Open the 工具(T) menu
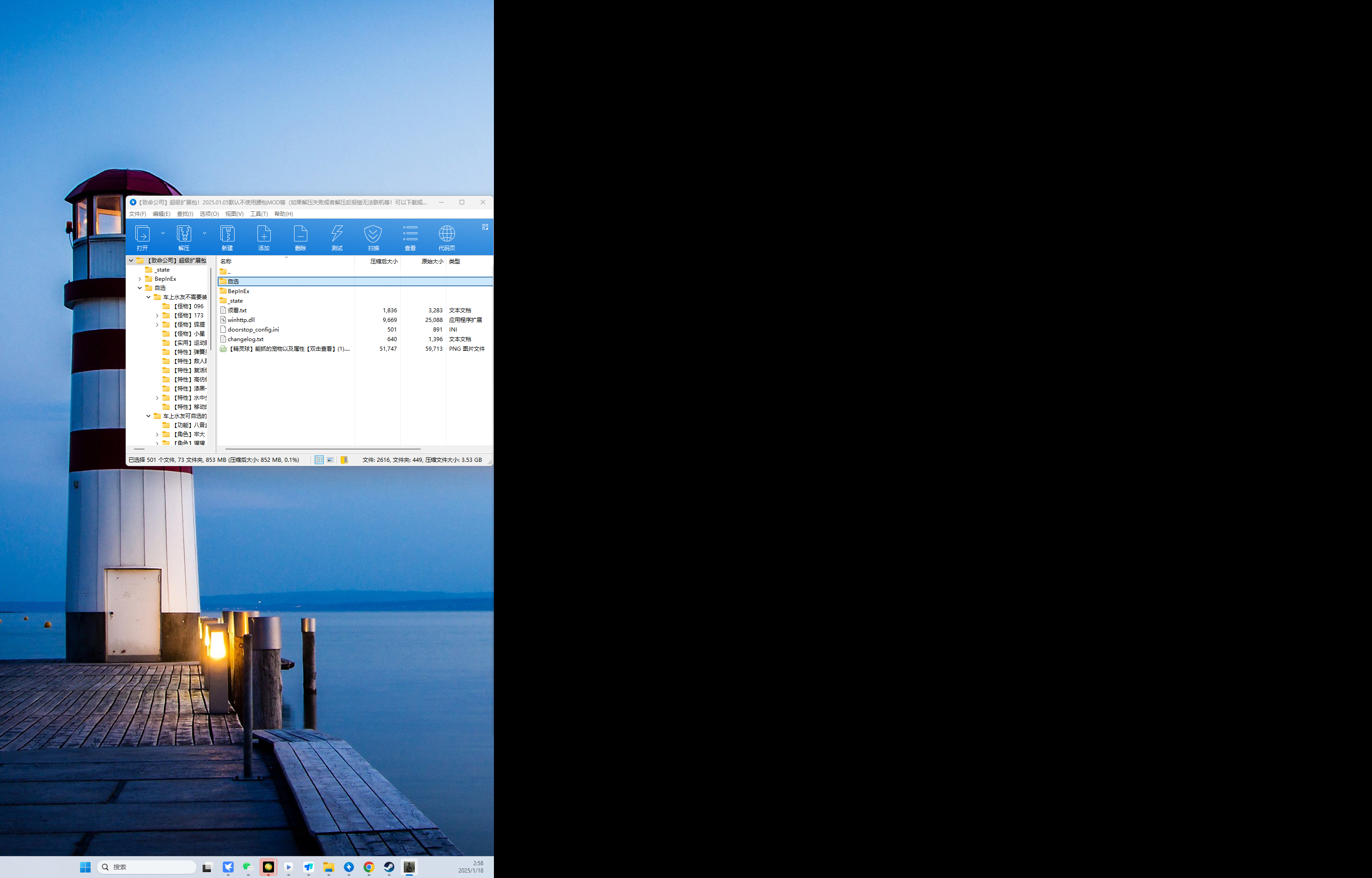This screenshot has width=1372, height=878. pyautogui.click(x=259, y=214)
